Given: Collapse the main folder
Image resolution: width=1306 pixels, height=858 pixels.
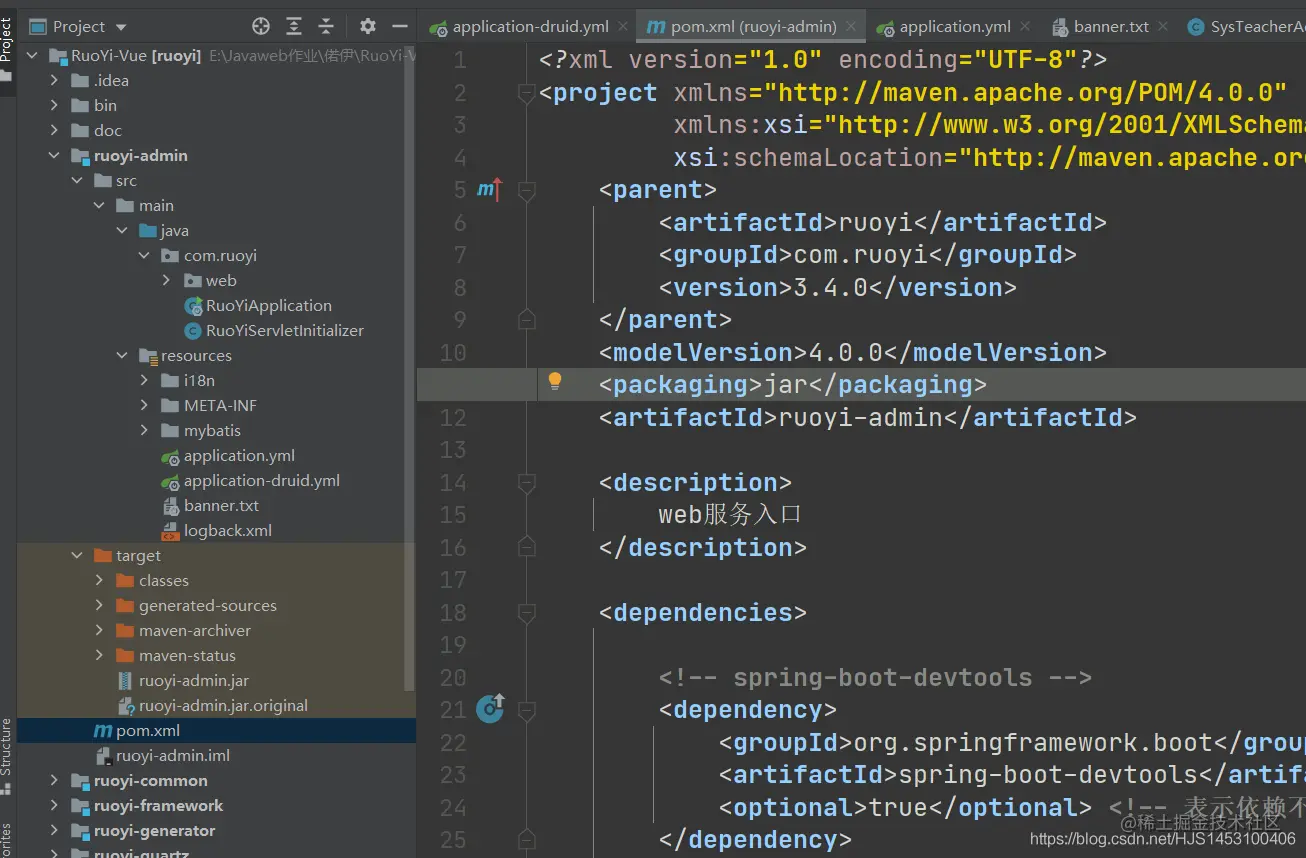Looking at the screenshot, I should point(100,206).
